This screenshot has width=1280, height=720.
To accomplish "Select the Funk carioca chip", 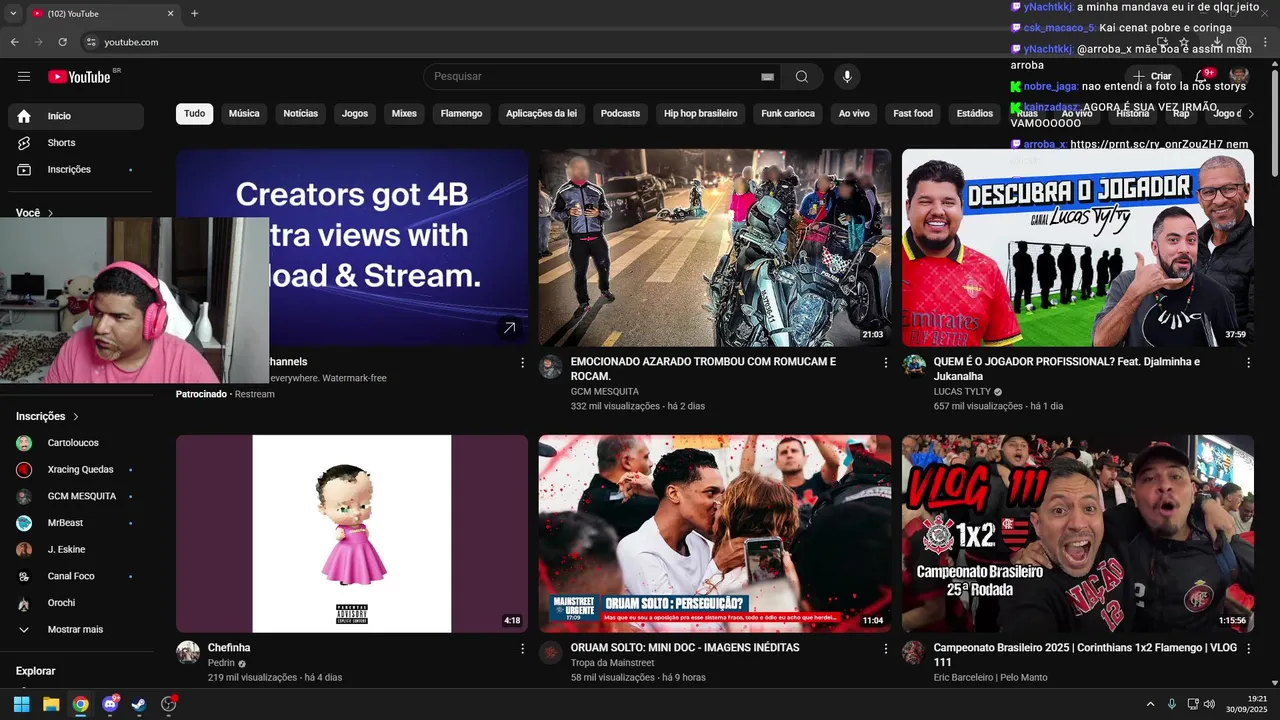I will pyautogui.click(x=788, y=114).
